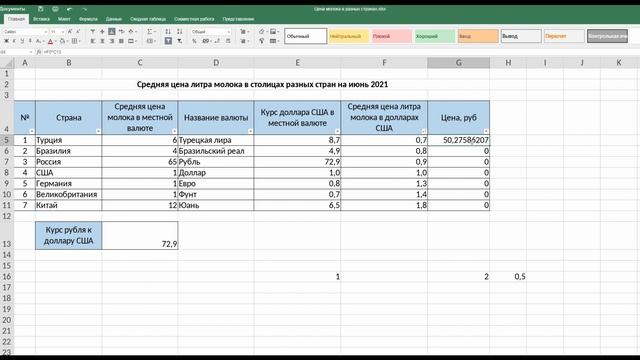This screenshot has height=360, width=640.
Task: Open the Сводная таблица tab
Action: coord(148,19)
